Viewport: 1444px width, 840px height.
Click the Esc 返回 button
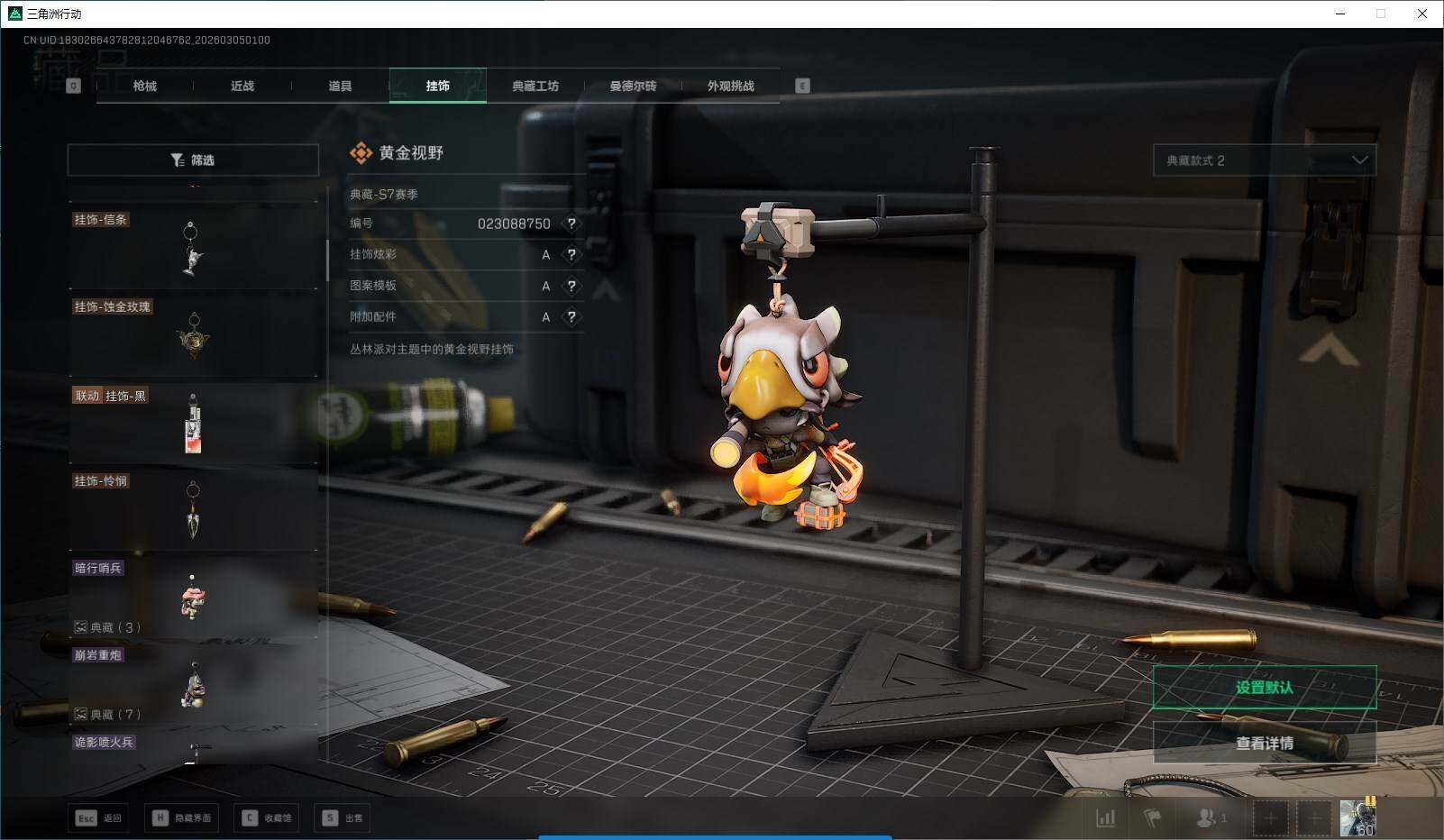pyautogui.click(x=99, y=817)
